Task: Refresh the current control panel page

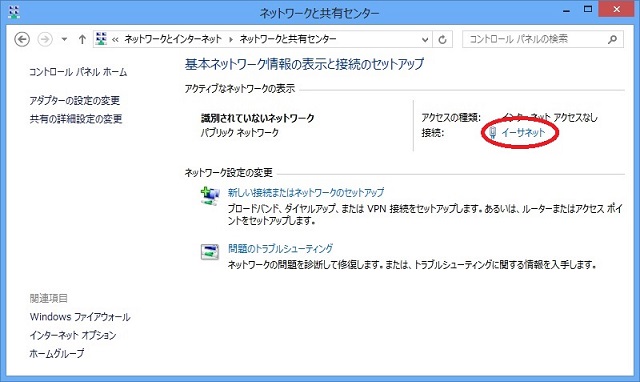Action: [442, 40]
